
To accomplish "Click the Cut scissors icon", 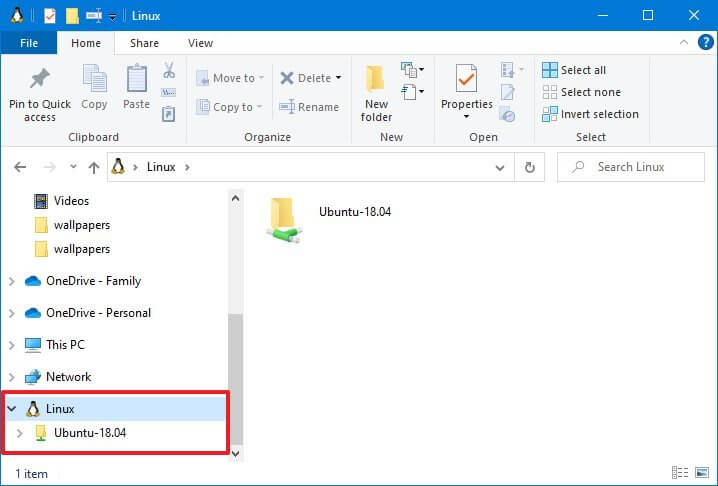I will [169, 71].
